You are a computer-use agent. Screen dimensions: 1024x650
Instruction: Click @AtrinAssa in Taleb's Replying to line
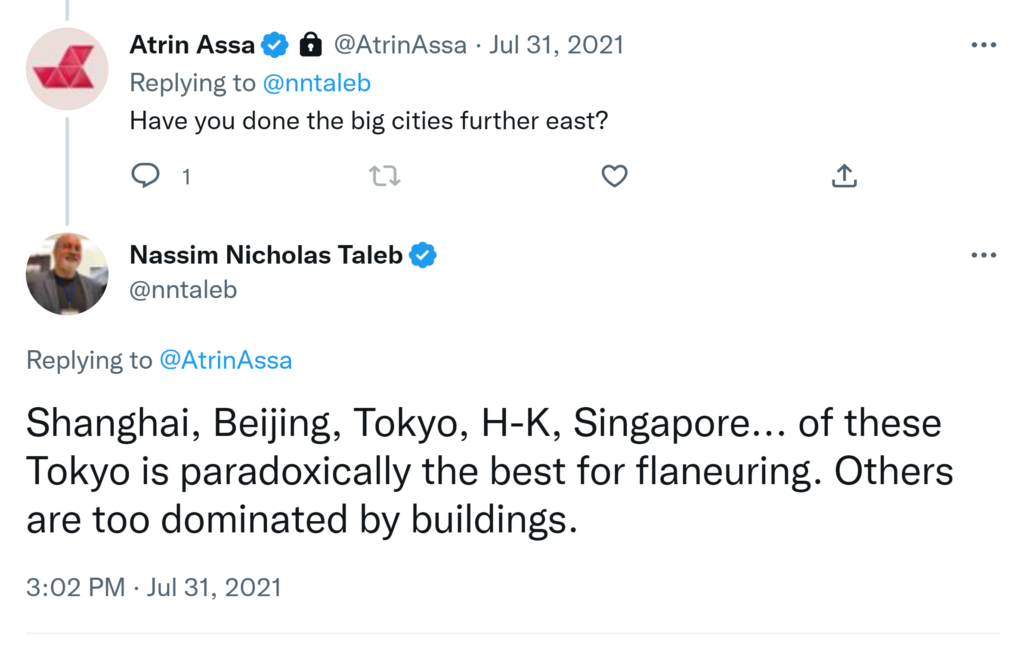tap(225, 360)
